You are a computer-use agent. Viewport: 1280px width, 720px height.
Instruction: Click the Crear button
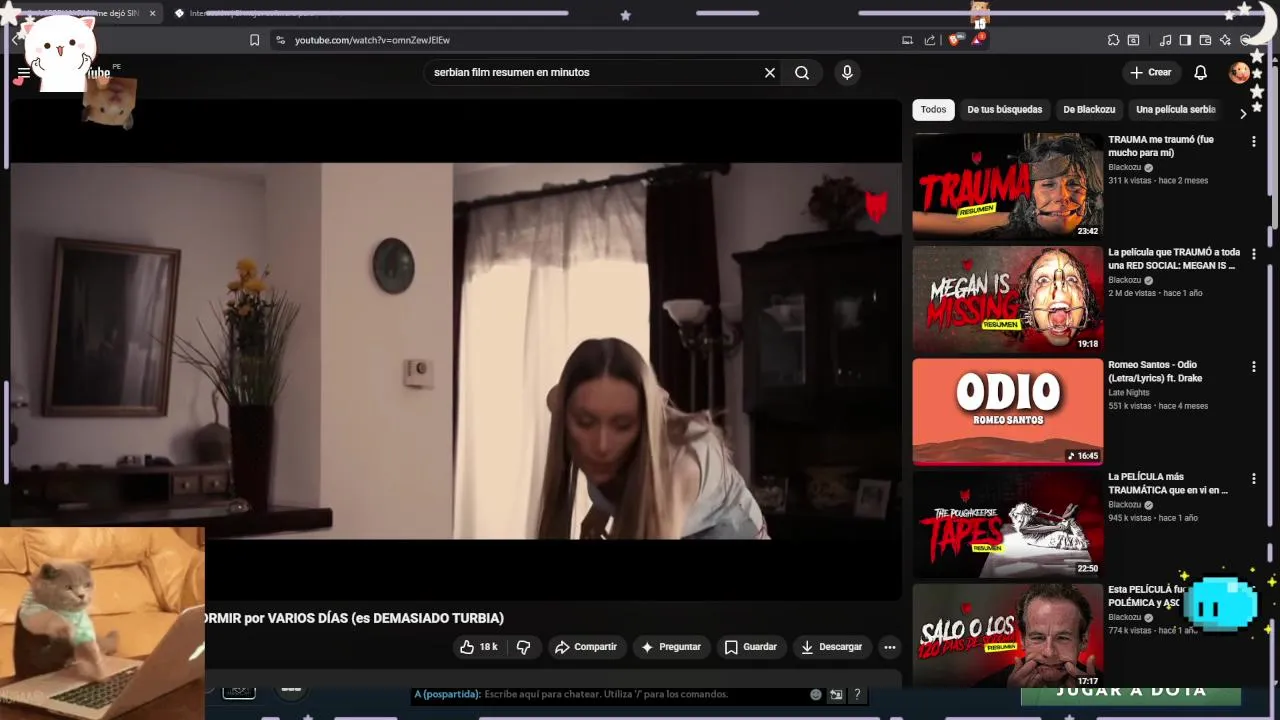(1150, 72)
